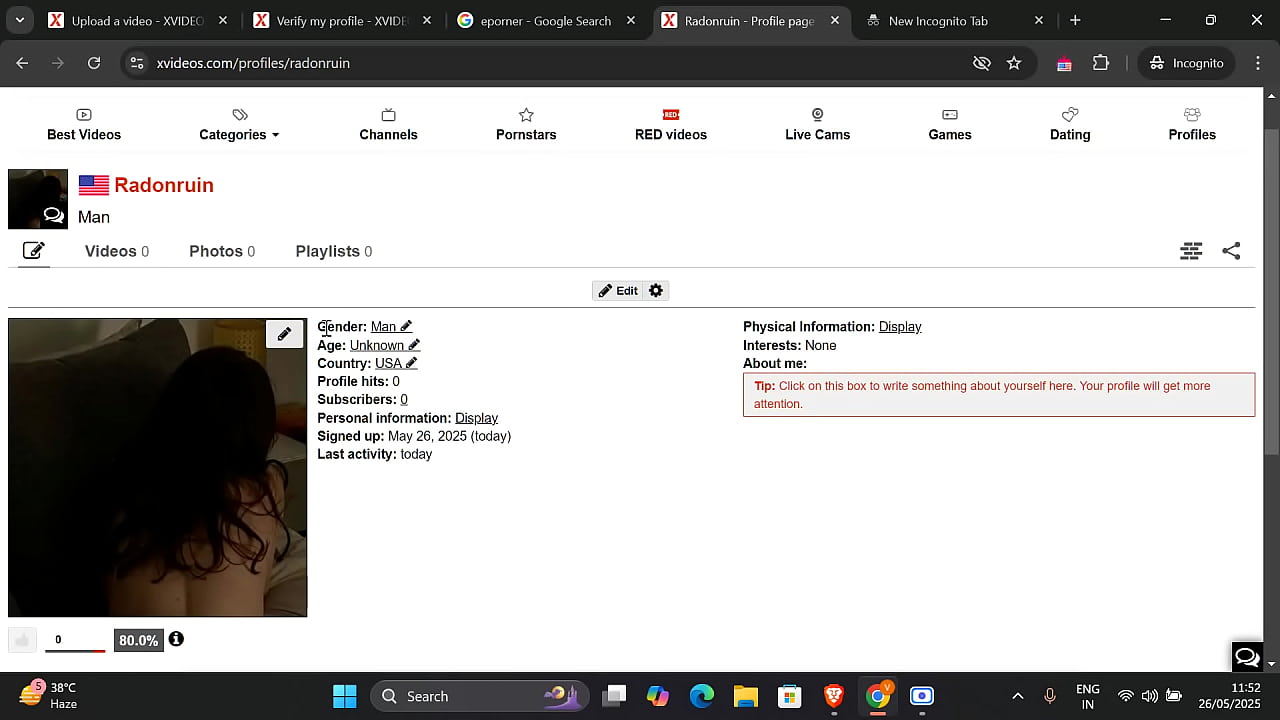Open File Explorer from taskbar
Viewport: 1280px width, 720px height.
click(745, 696)
